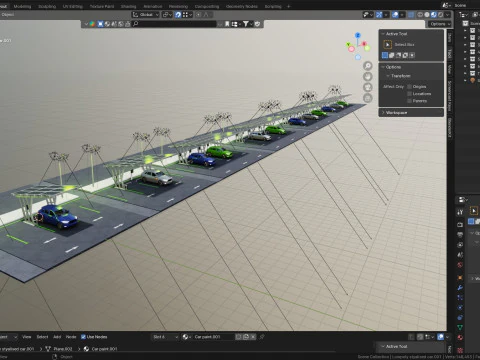
Task: Choose the subtract selection mode icon
Action: (398, 55)
